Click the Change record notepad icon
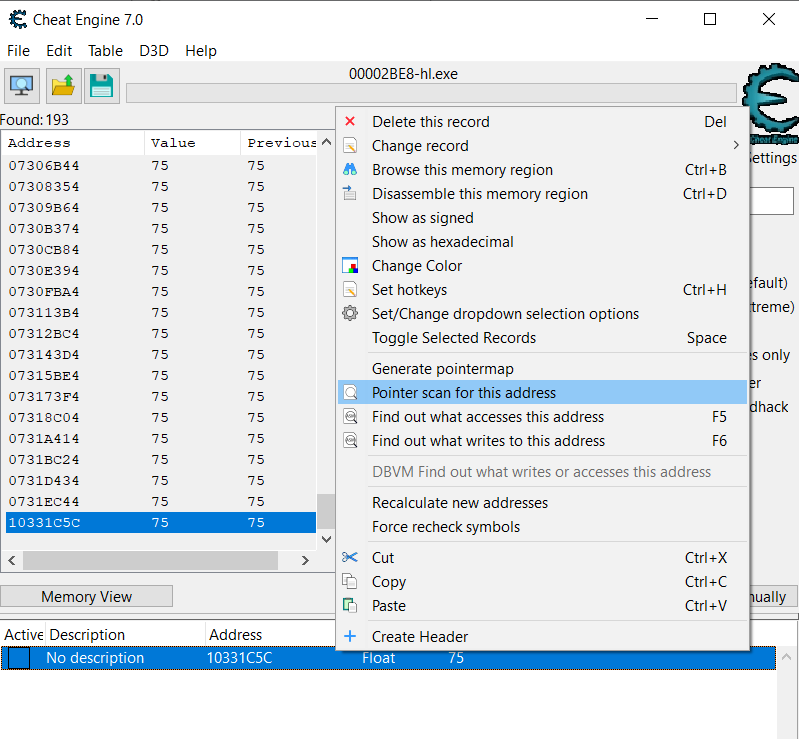Viewport: 799px width, 739px height. pyautogui.click(x=350, y=146)
